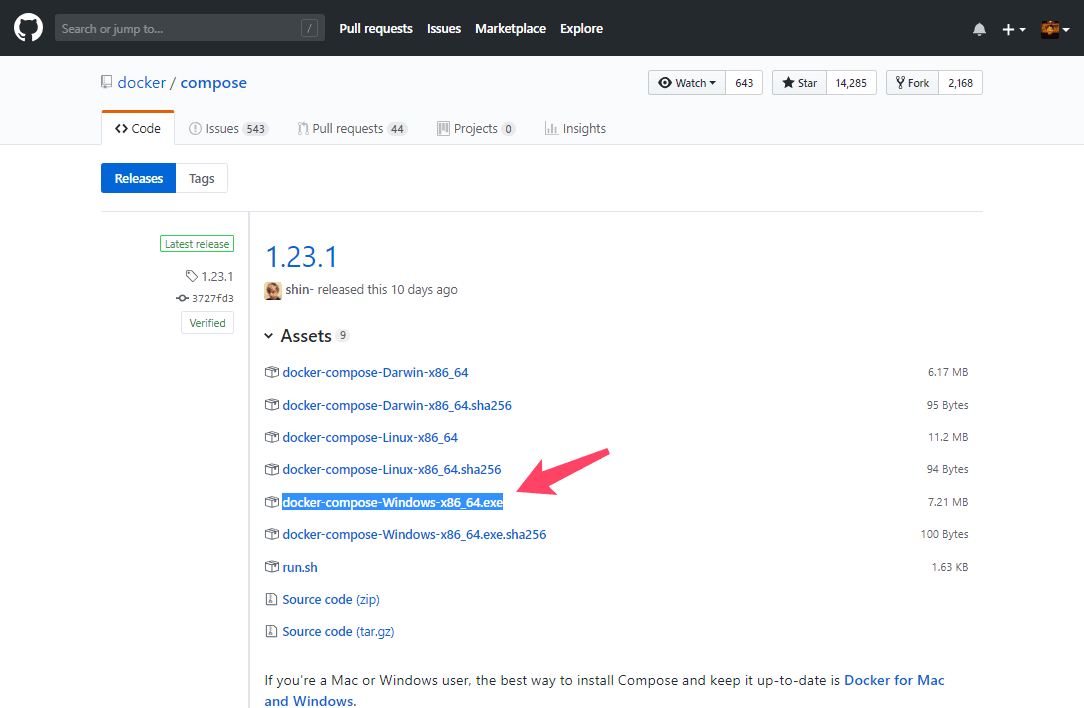Open the Watch dropdown button

(x=686, y=83)
